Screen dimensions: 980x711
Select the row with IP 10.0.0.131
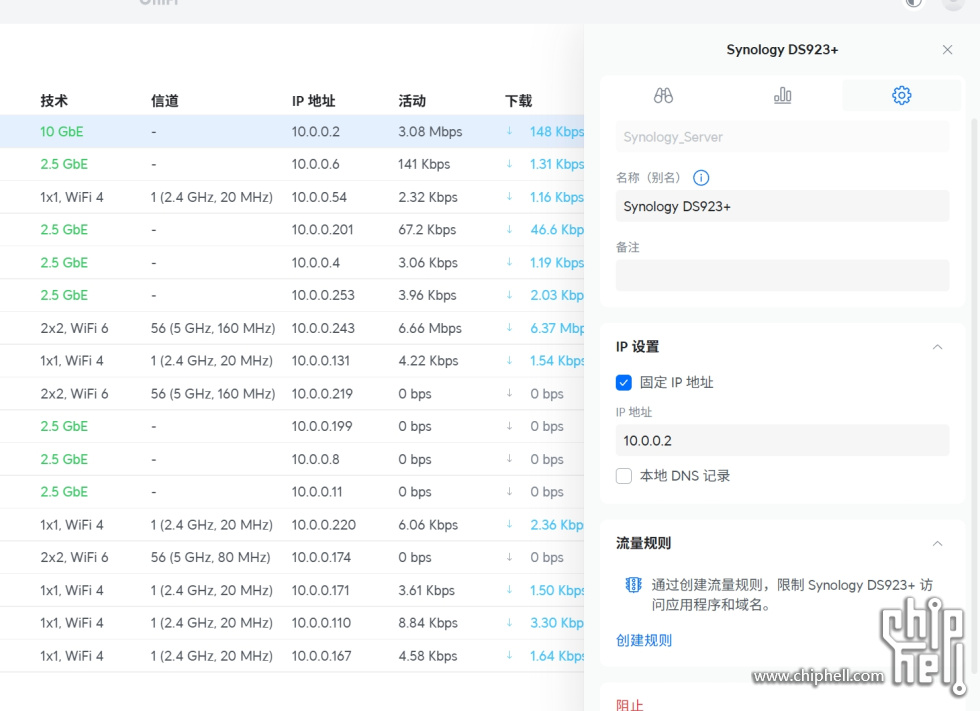(292, 361)
